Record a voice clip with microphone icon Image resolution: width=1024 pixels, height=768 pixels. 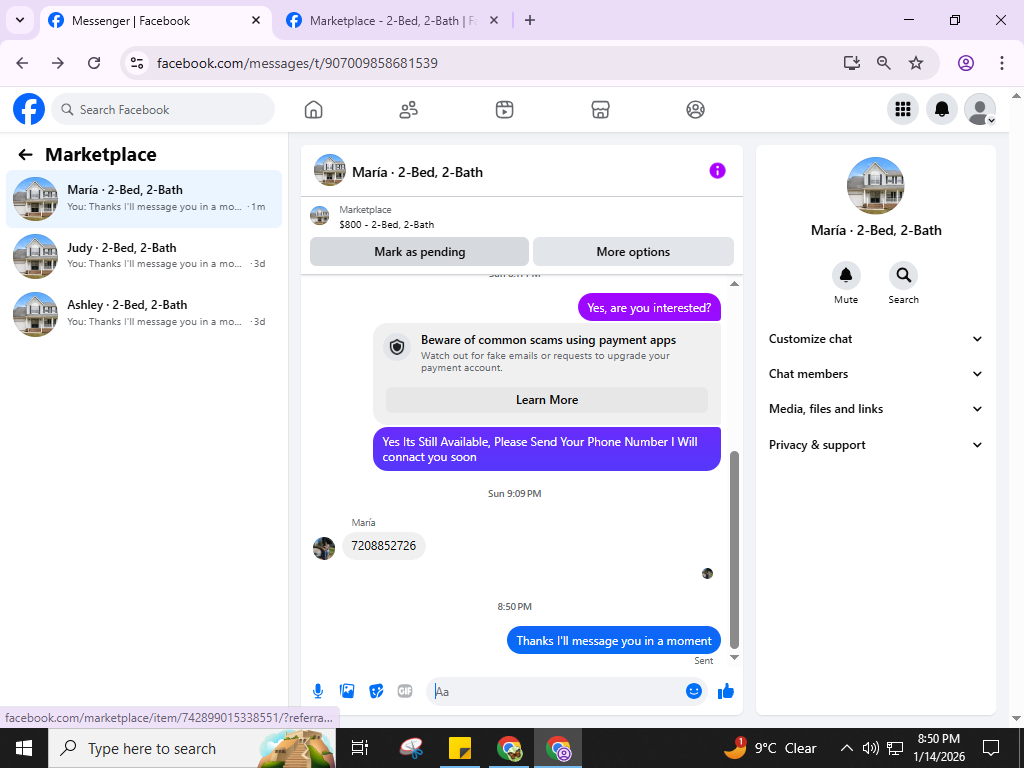pyautogui.click(x=317, y=691)
